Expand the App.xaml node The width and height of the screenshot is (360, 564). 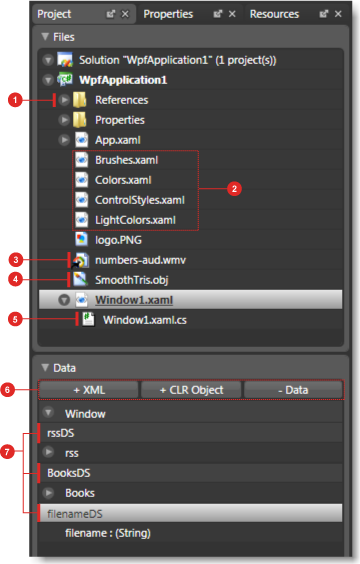click(64, 140)
